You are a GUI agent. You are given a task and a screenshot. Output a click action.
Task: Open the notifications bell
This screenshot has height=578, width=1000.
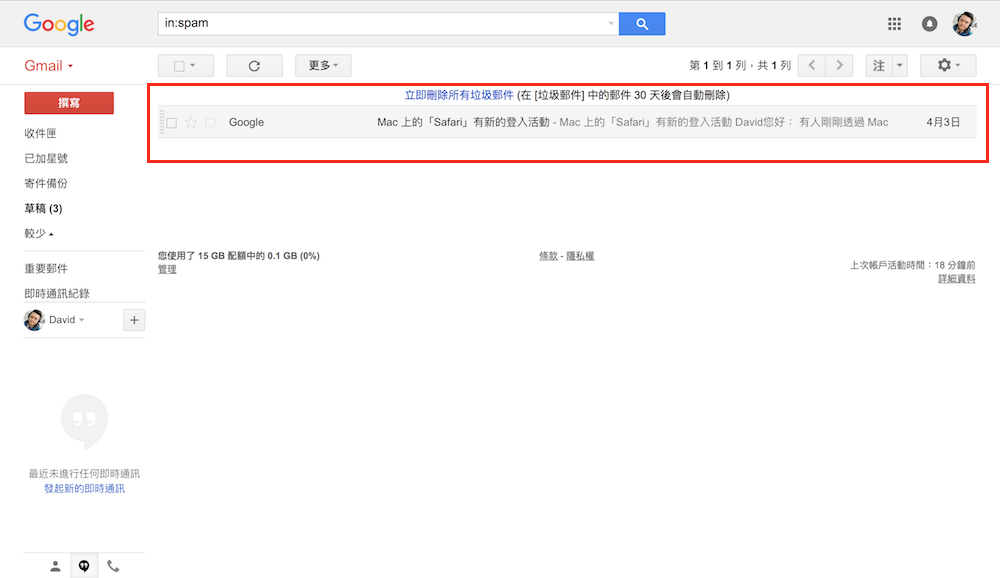tap(929, 24)
